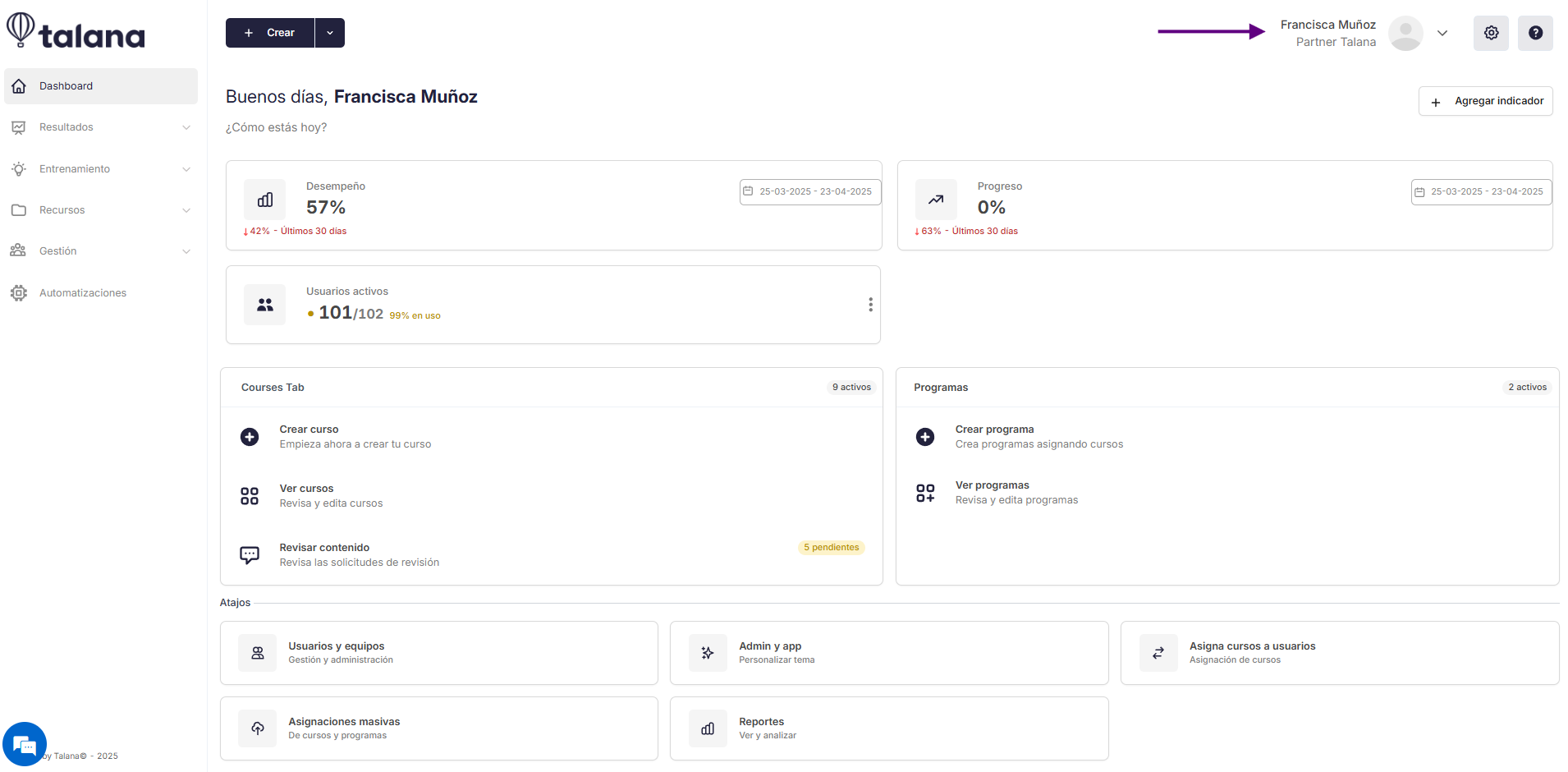Open Asignaciones masivas shortcut card
This screenshot has height=772, width=1568.
[x=439, y=728]
